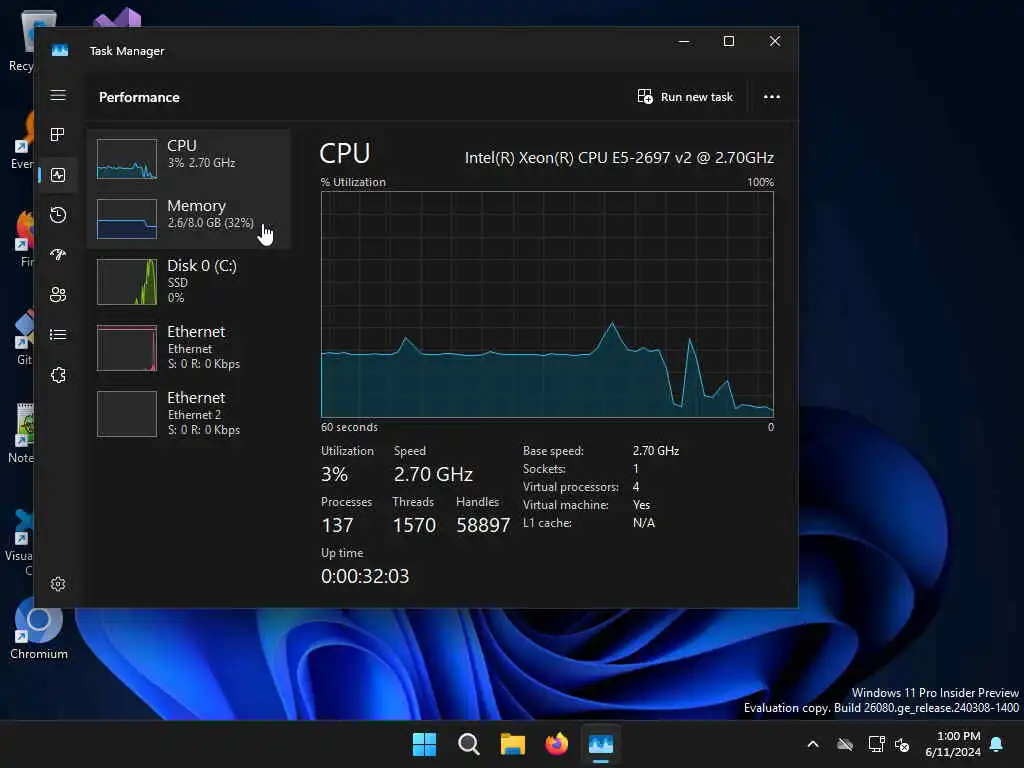Click the Virtual processors label
Image resolution: width=1024 pixels, height=768 pixels.
click(x=571, y=487)
